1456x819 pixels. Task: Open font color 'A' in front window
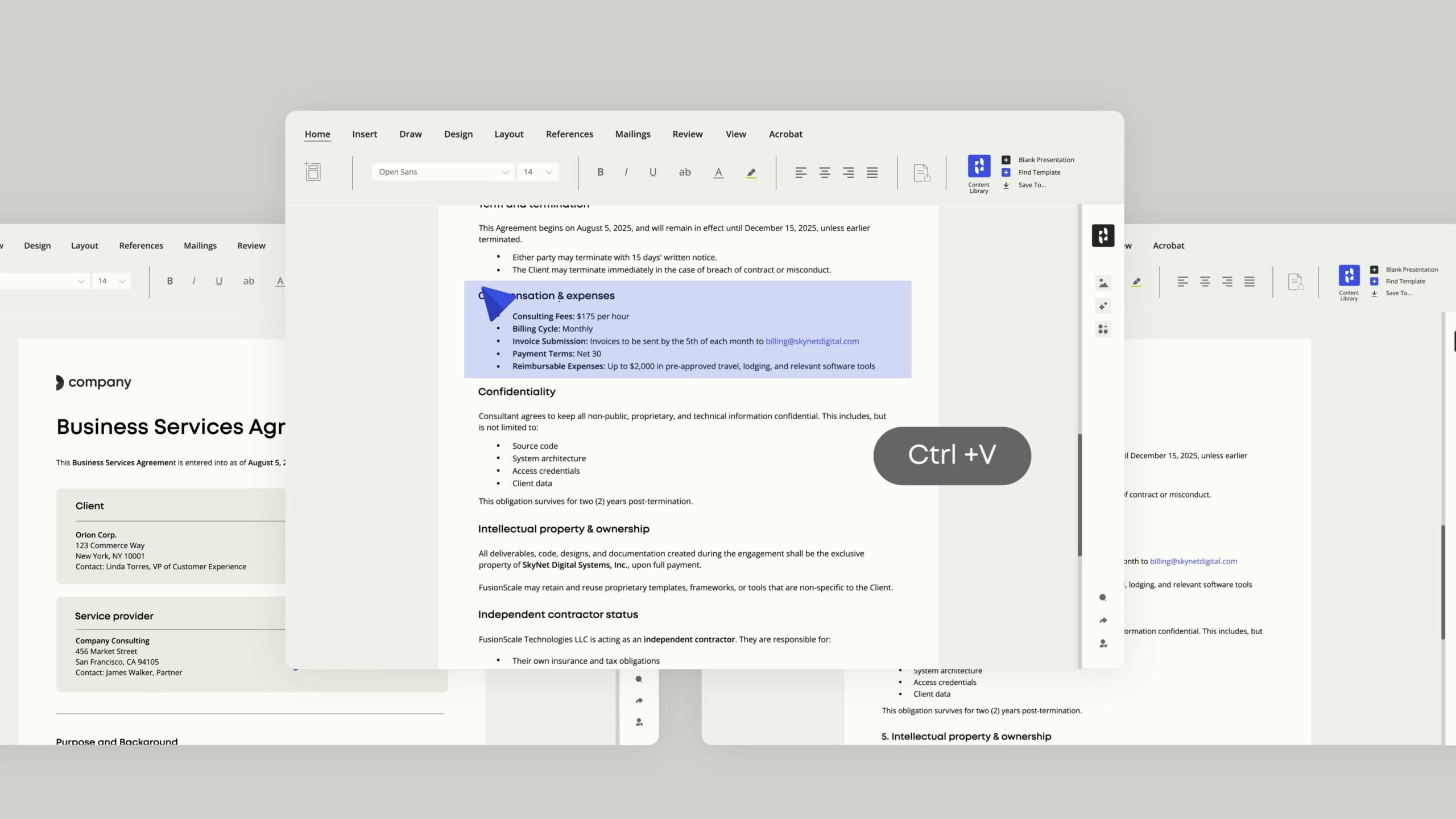pos(718,172)
